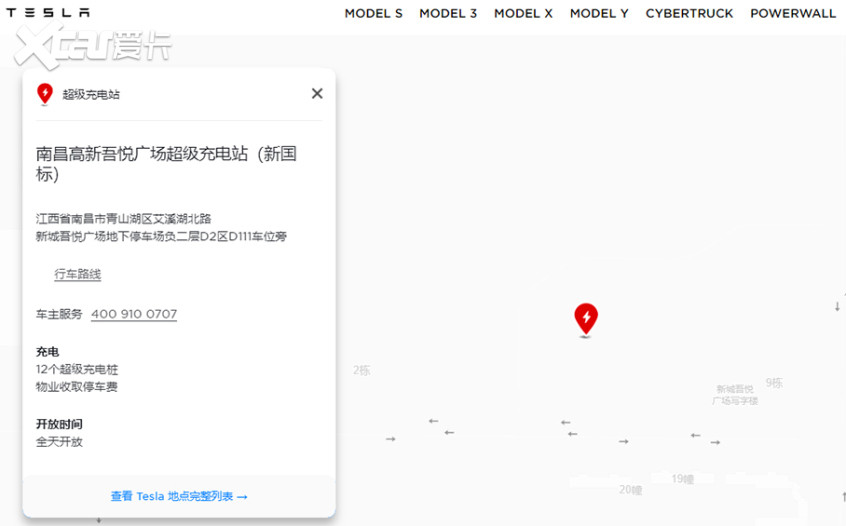Open the Cybertruck menu item

(689, 13)
